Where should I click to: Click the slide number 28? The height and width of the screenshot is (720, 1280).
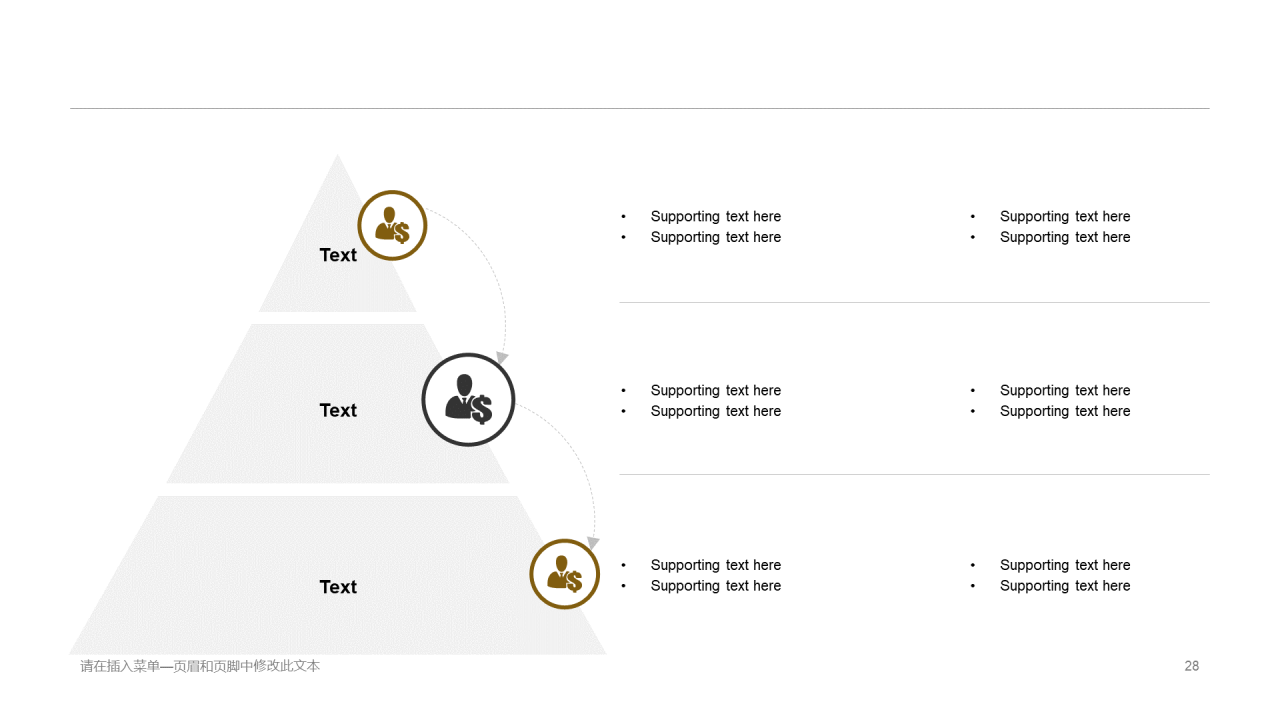pos(1192,666)
